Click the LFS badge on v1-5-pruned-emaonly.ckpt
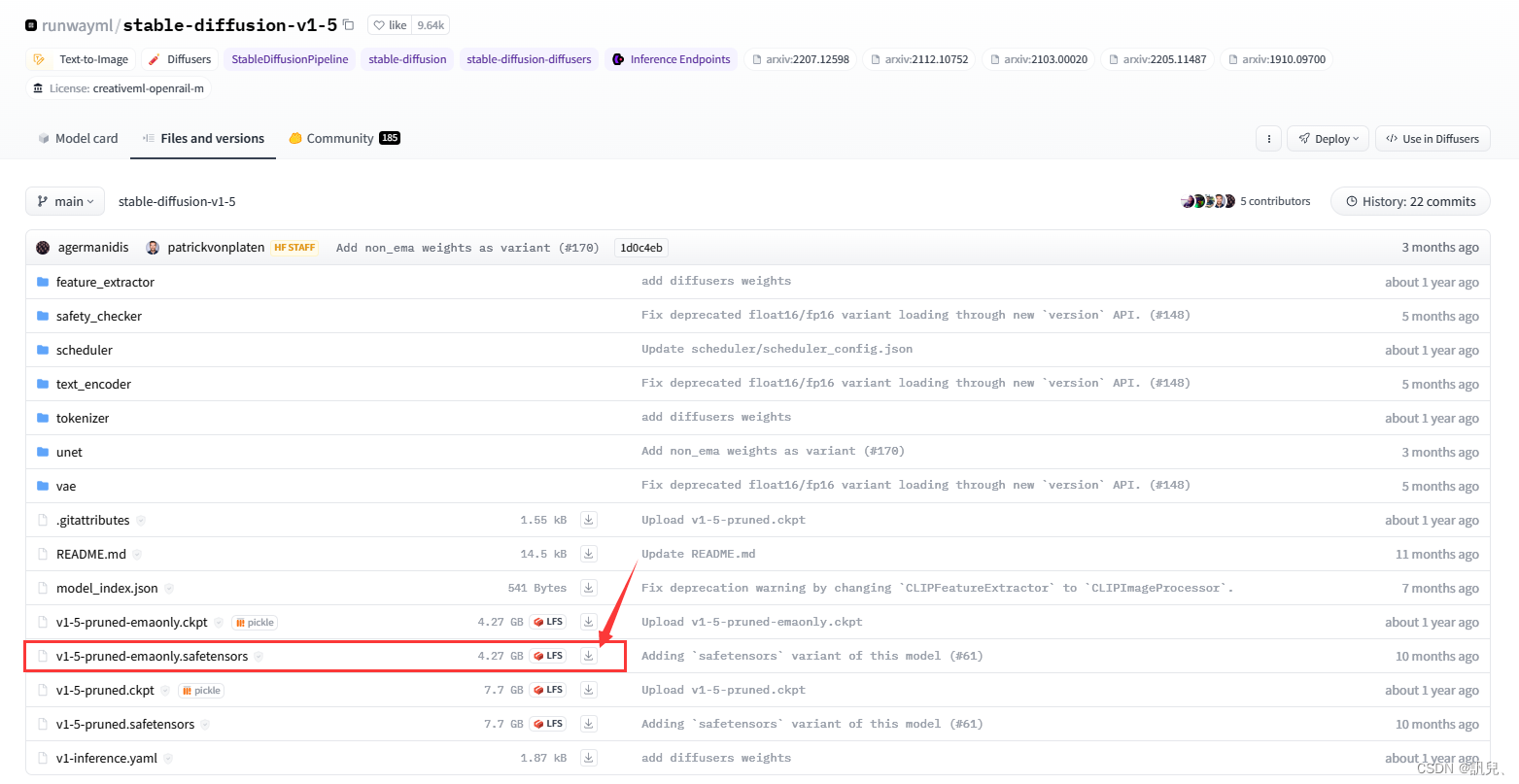The image size is (1519, 784). (549, 622)
